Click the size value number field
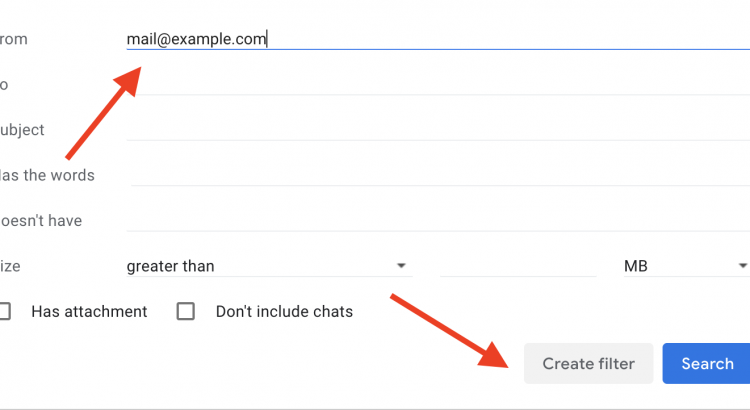The width and height of the screenshot is (750, 410). [x=518, y=266]
